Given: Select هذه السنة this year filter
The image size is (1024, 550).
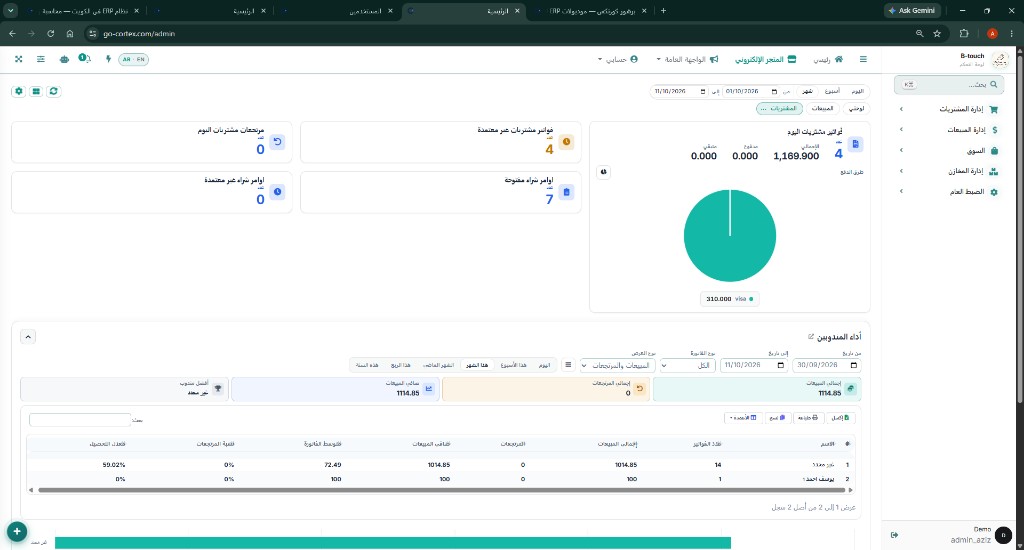Looking at the screenshot, I should pyautogui.click(x=367, y=365).
